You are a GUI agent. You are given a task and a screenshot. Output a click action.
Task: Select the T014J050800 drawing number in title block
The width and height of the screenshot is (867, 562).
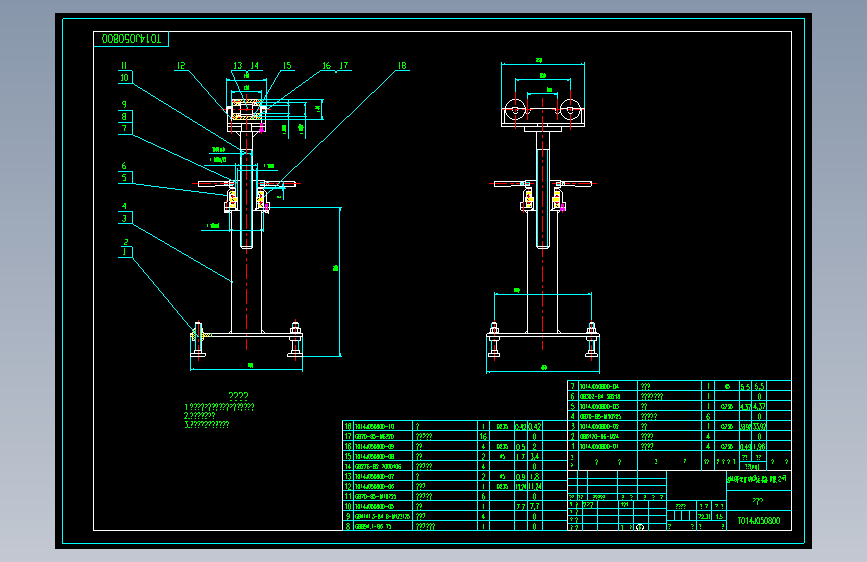[x=759, y=521]
